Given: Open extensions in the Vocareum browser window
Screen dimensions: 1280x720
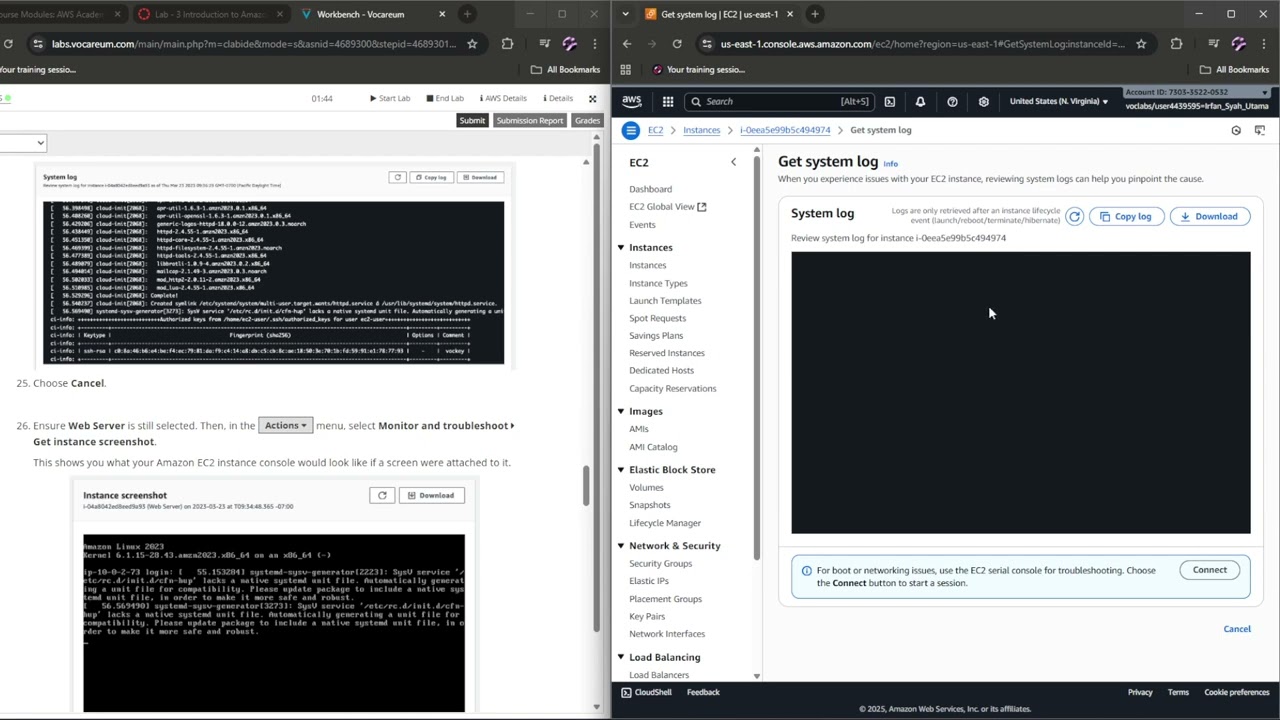Looking at the screenshot, I should tap(507, 44).
